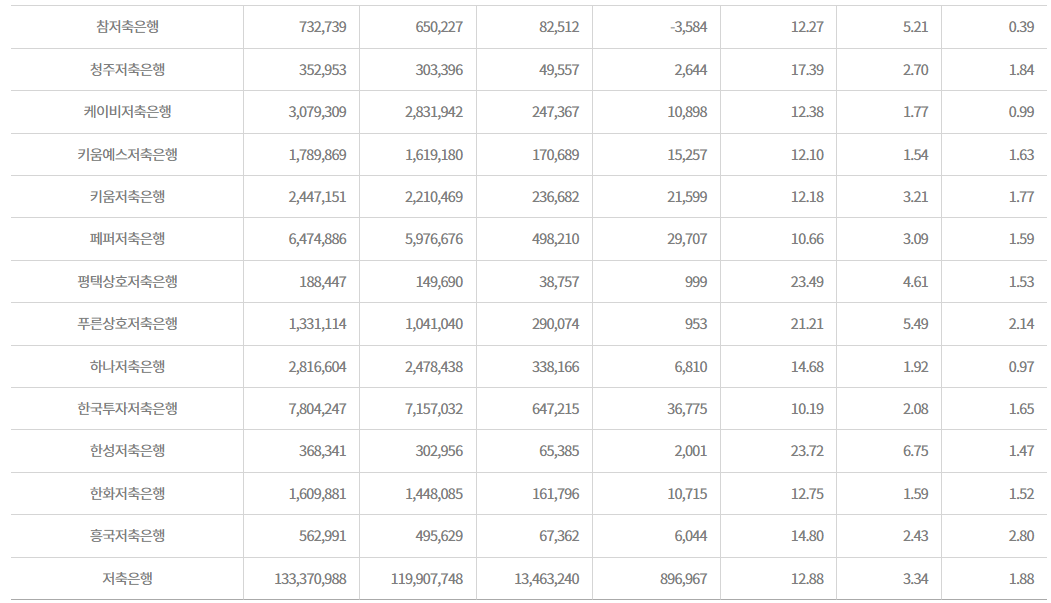The image size is (1051, 603).
Task: Select the 896,967 net income total
Action: coord(684,579)
